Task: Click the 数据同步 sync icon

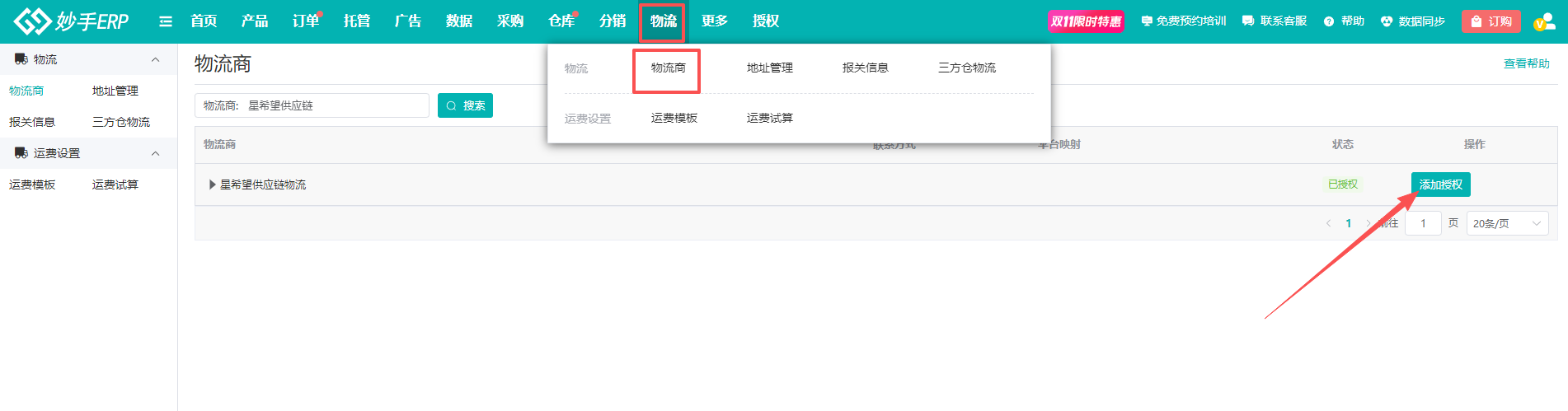Action: [1387, 21]
